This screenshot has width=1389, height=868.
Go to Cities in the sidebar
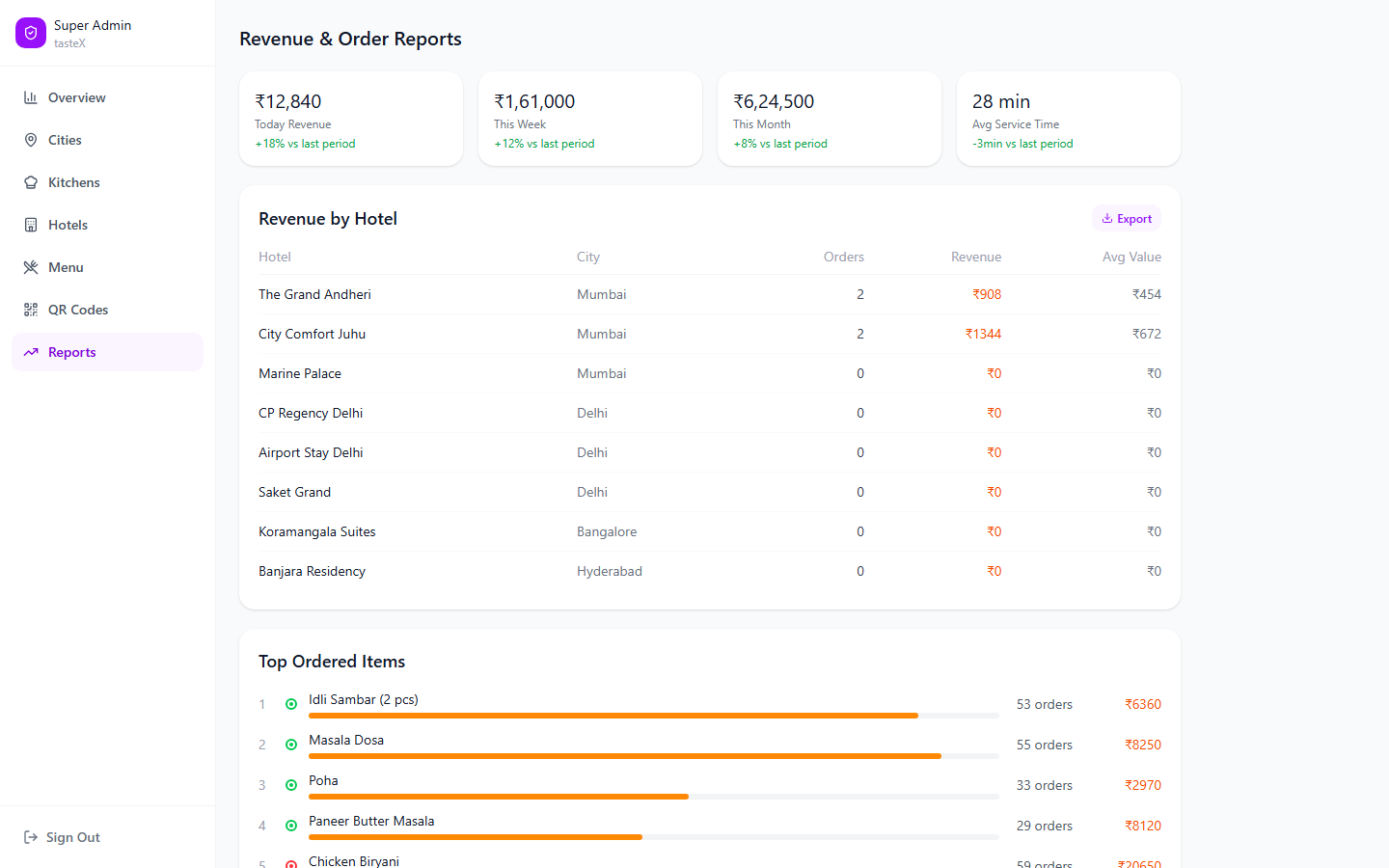(107, 140)
